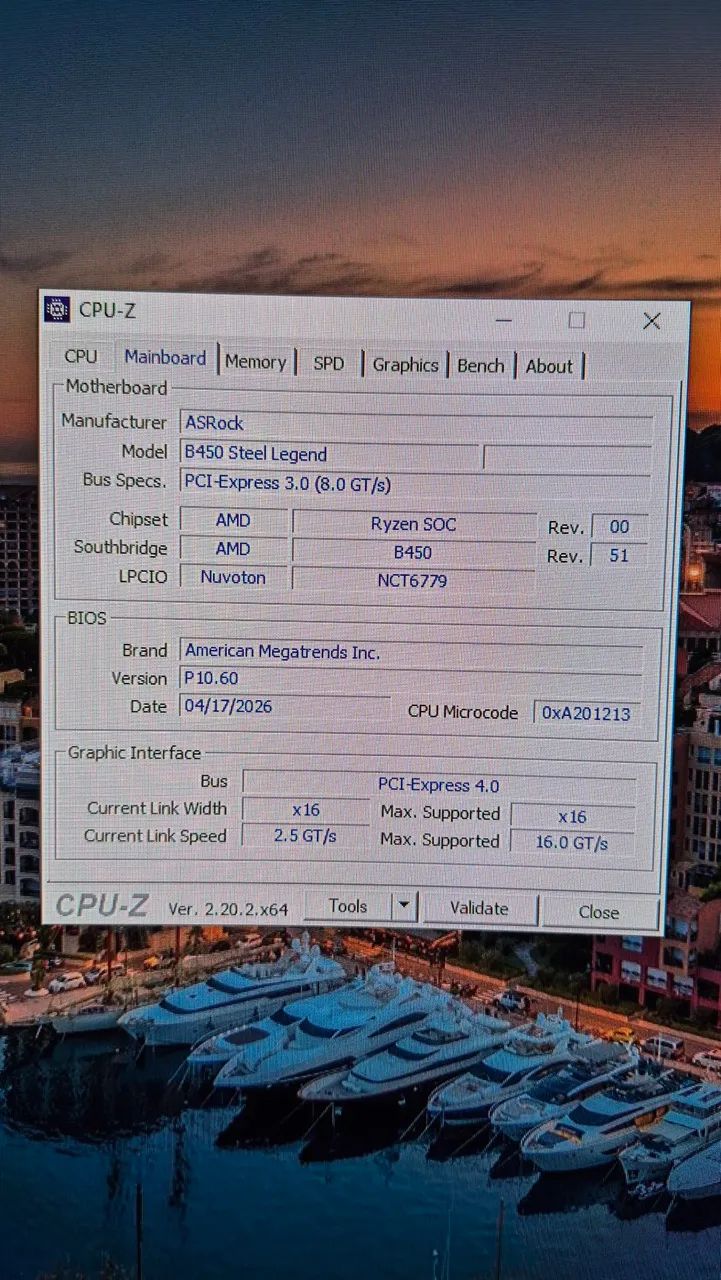Click BIOS brand American Megatrends Inc.
The height and width of the screenshot is (1280, 721).
[411, 652]
